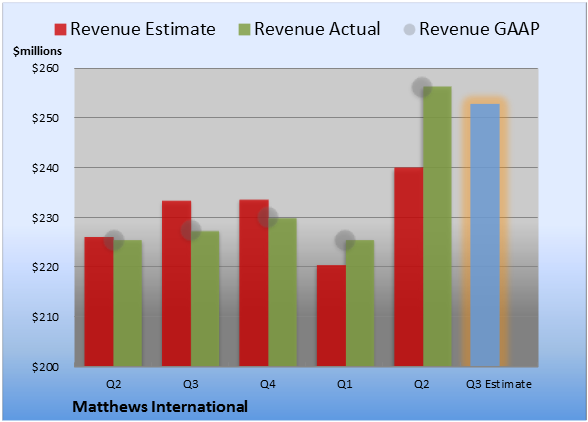Click the '$220' y-axis label
The height and width of the screenshot is (422, 588).
45,267
